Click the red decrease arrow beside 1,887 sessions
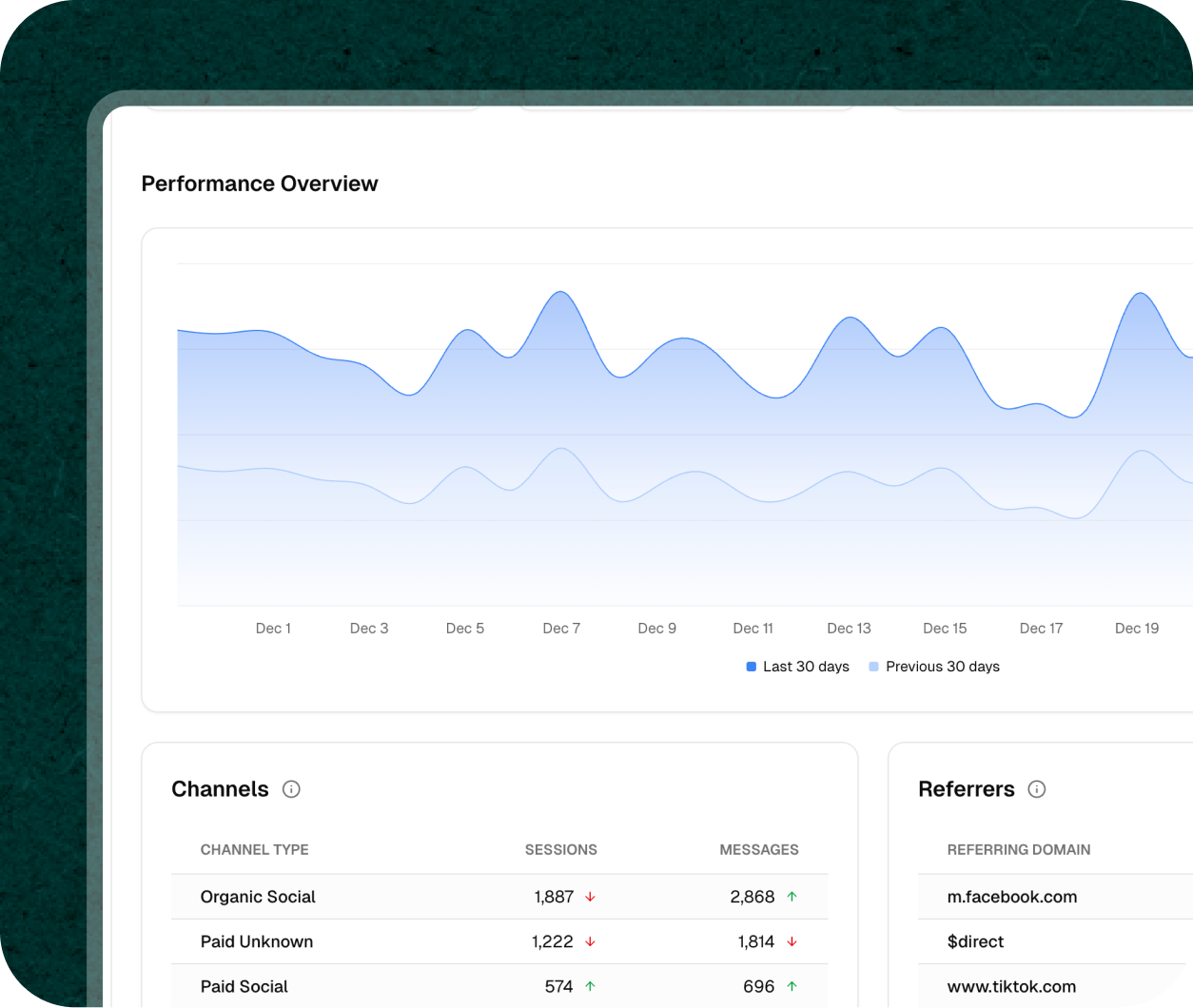This screenshot has width=1193, height=1008. pos(590,896)
